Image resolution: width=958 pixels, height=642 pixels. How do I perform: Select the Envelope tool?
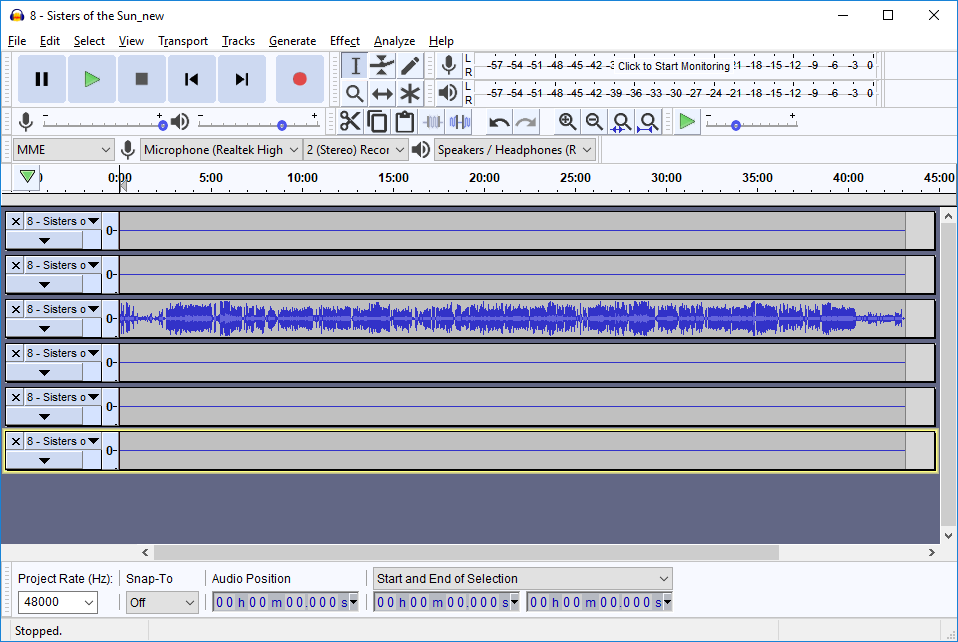point(382,66)
